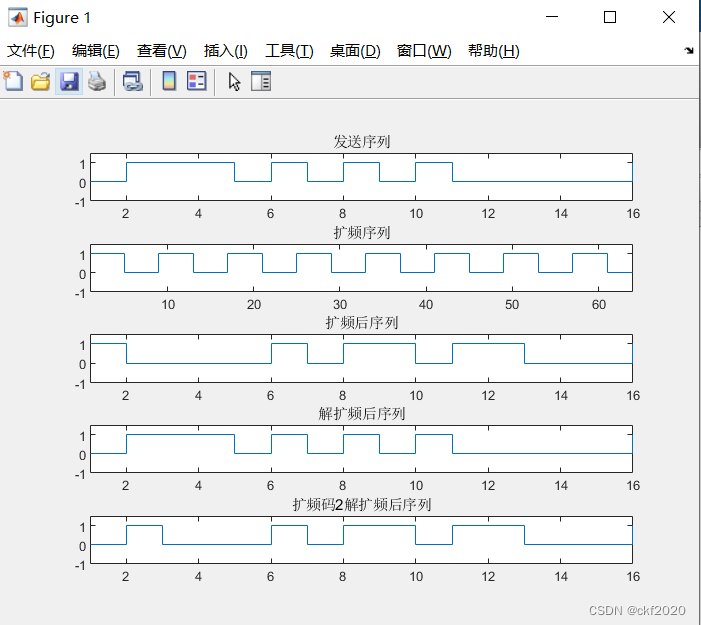Open the 查看(V) menu
The width and height of the screenshot is (701, 625).
[162, 51]
